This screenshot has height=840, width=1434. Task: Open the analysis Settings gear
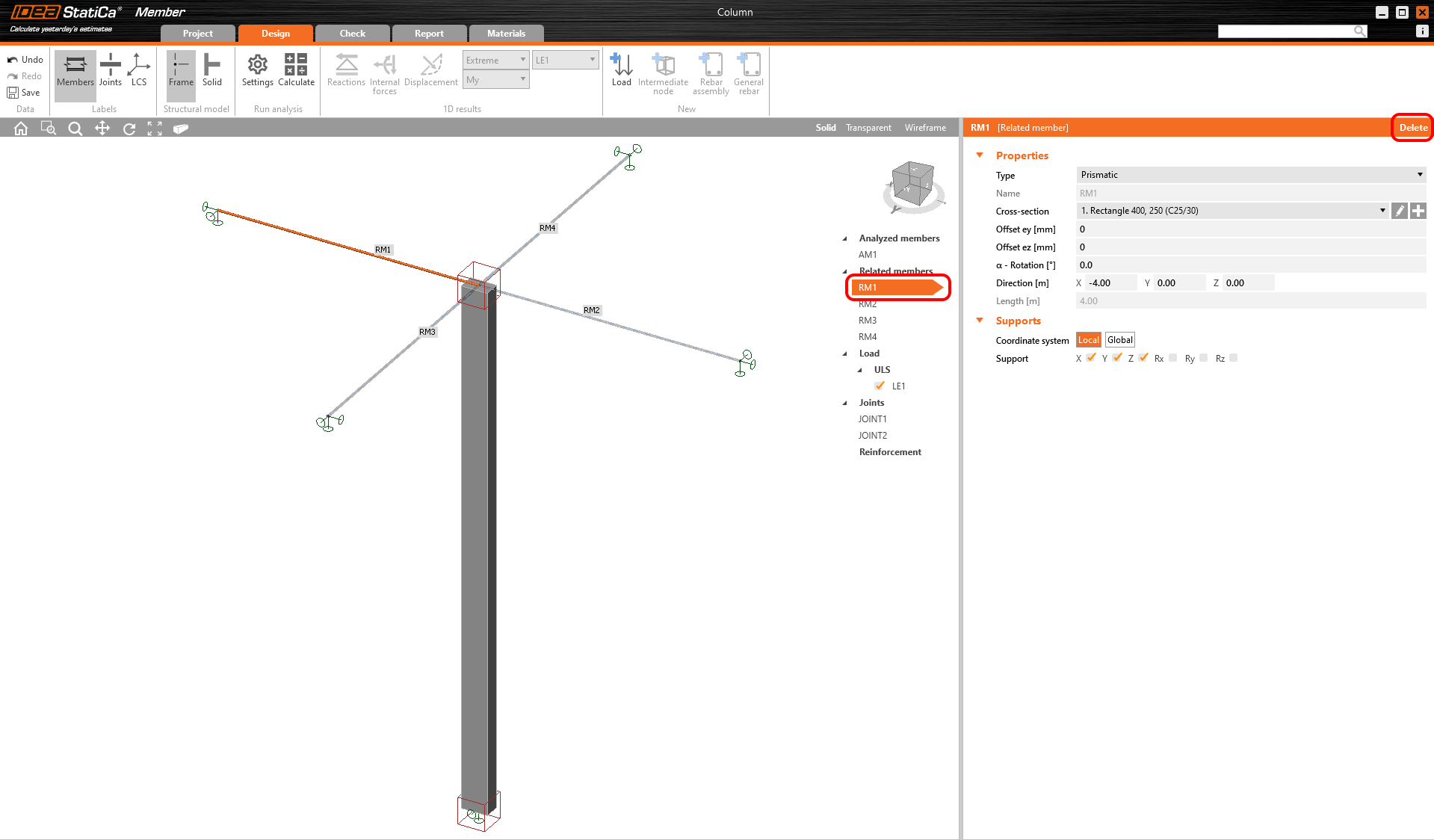(257, 70)
